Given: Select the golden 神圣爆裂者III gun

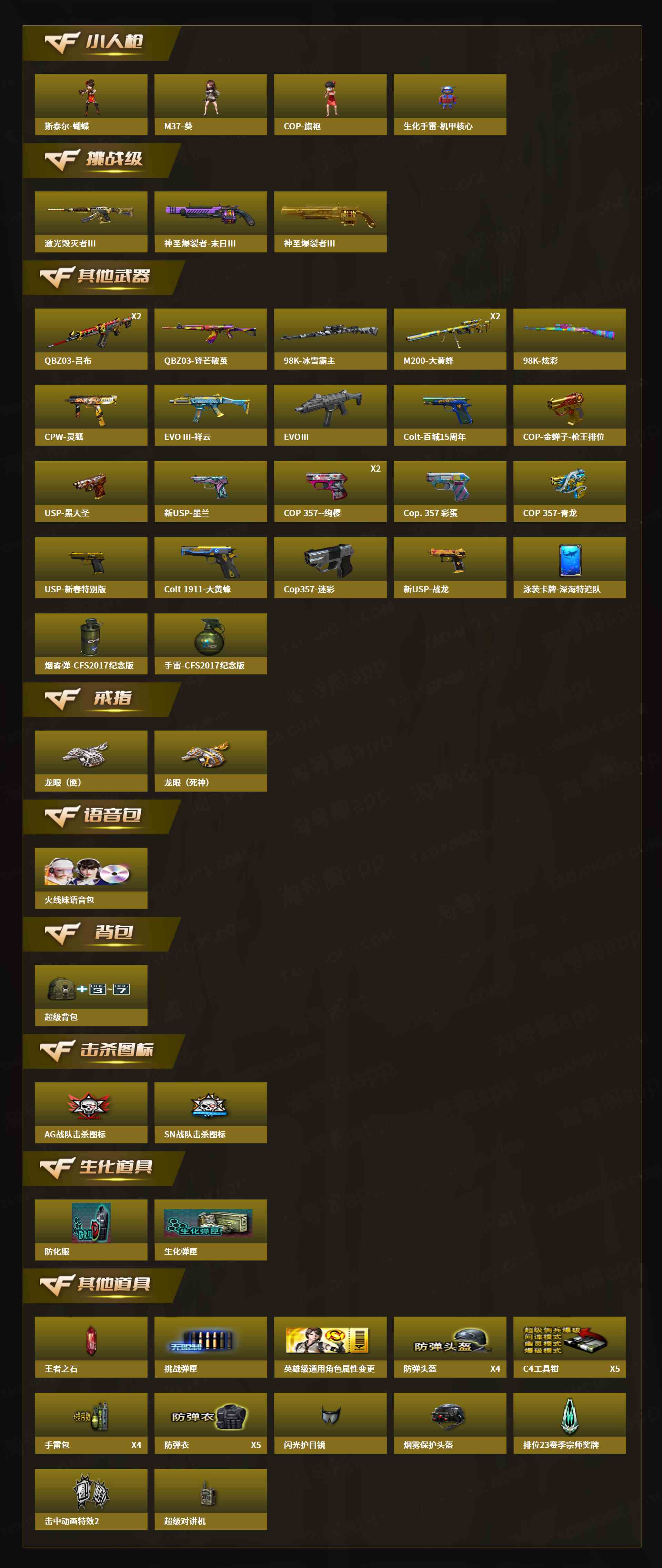Looking at the screenshot, I should tap(330, 222).
